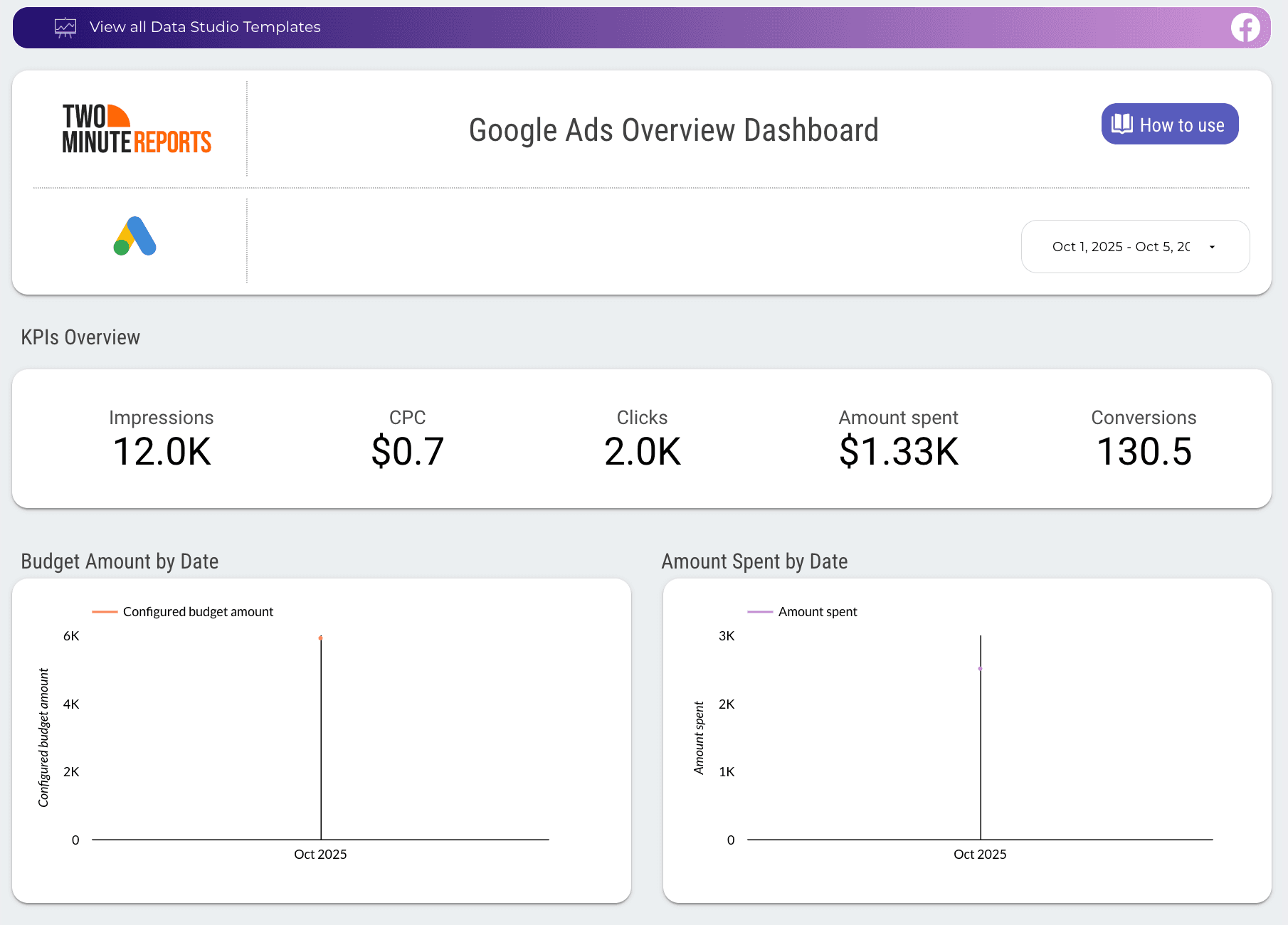Open Facebook via the top-right icon
The image size is (1288, 925).
click(x=1245, y=28)
